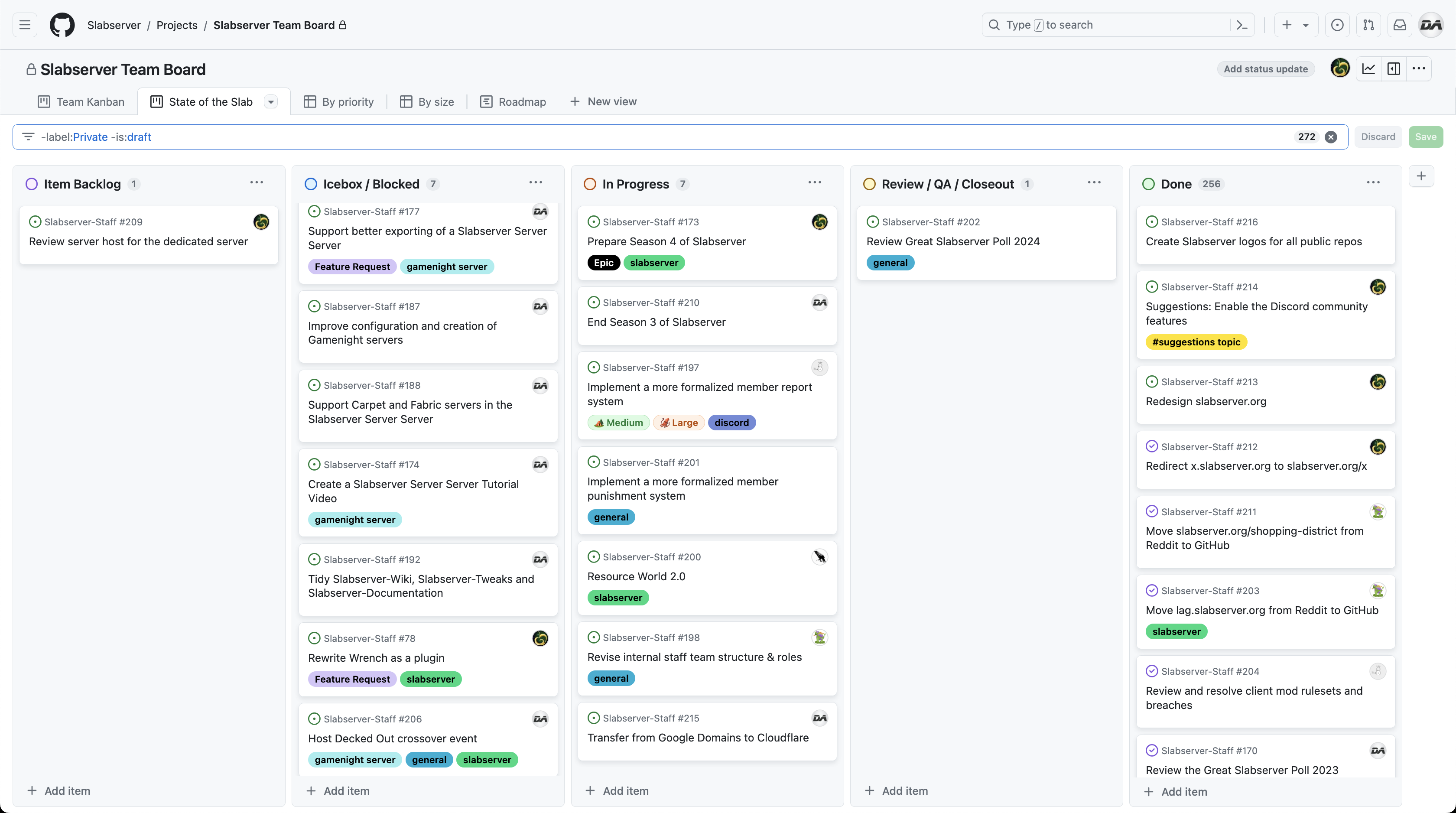
Task: Open the GitHub homepage logo
Action: click(x=62, y=25)
